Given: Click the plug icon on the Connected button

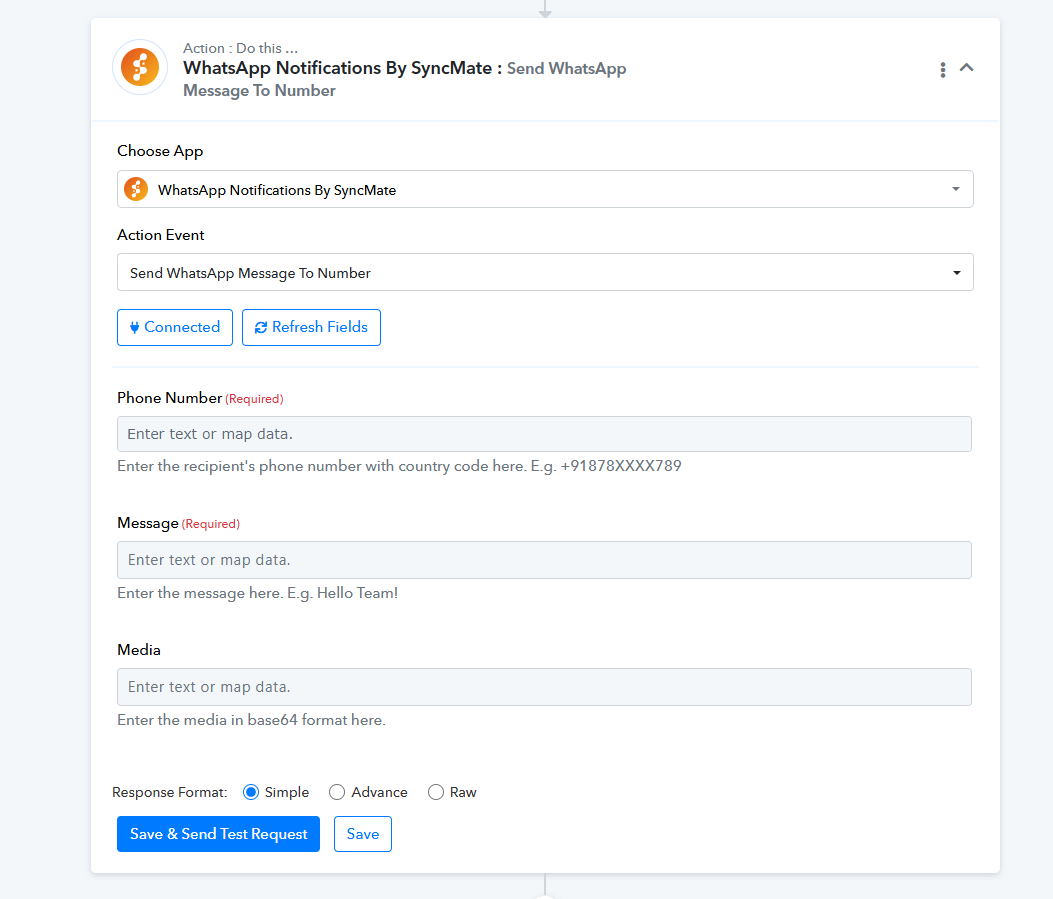Looking at the screenshot, I should point(134,327).
